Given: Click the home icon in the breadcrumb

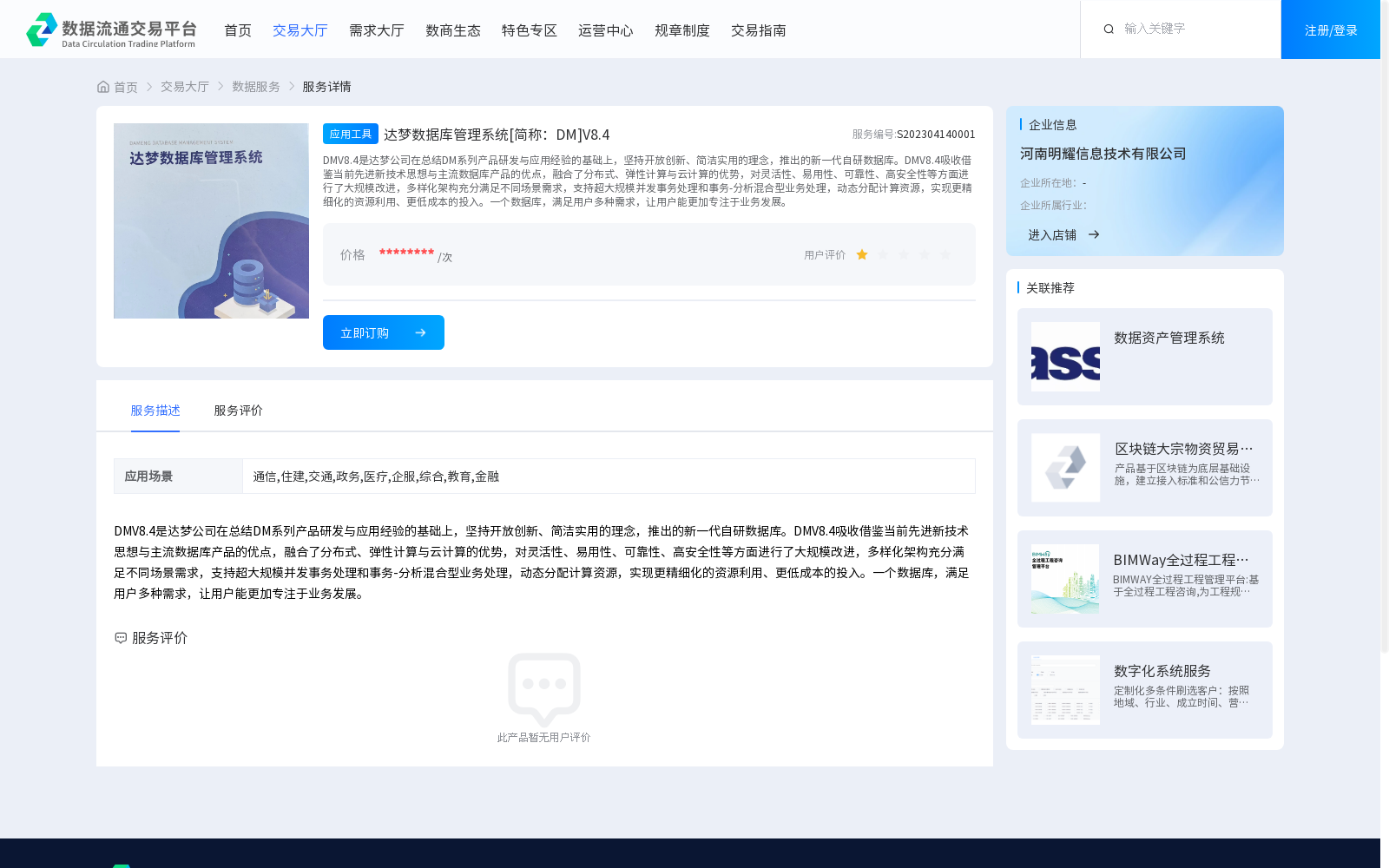Looking at the screenshot, I should (102, 86).
